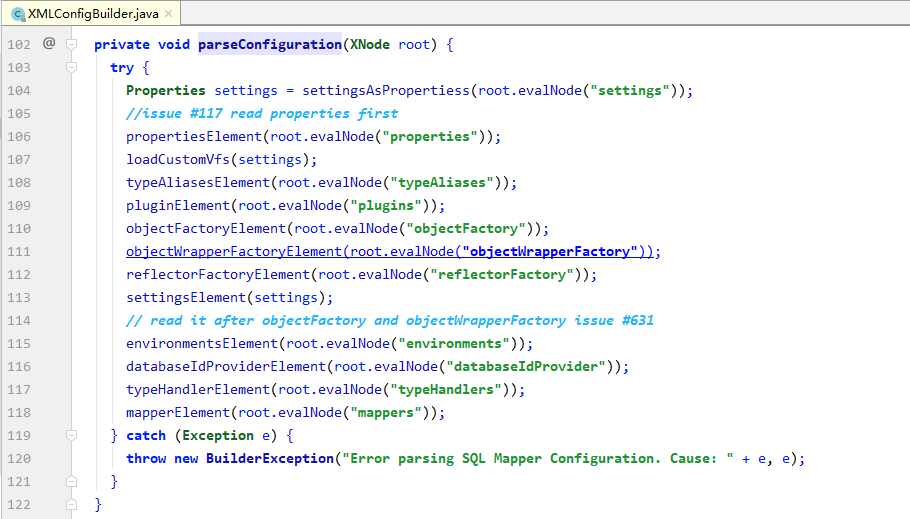Click the "reflectorFactory" string literal

pos(502,275)
